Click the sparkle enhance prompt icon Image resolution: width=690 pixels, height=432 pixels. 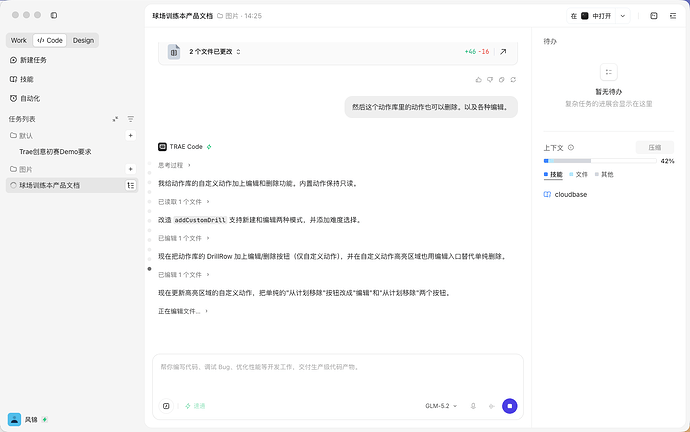point(492,406)
